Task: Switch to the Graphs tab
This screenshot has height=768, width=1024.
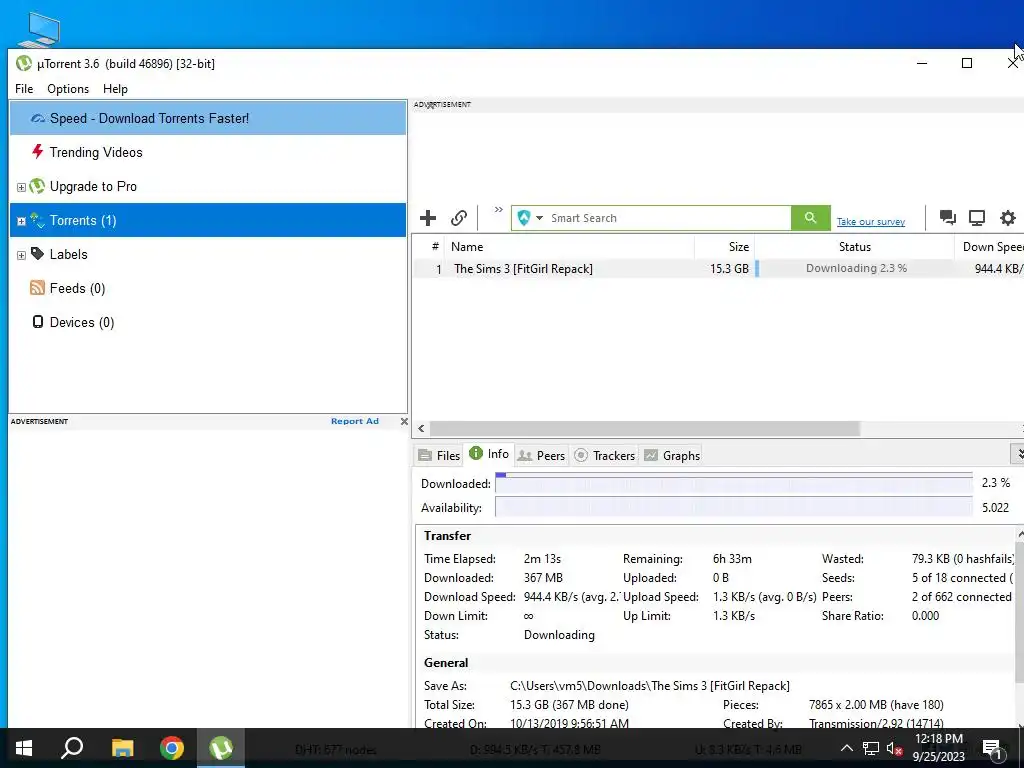Action: pyautogui.click(x=672, y=455)
